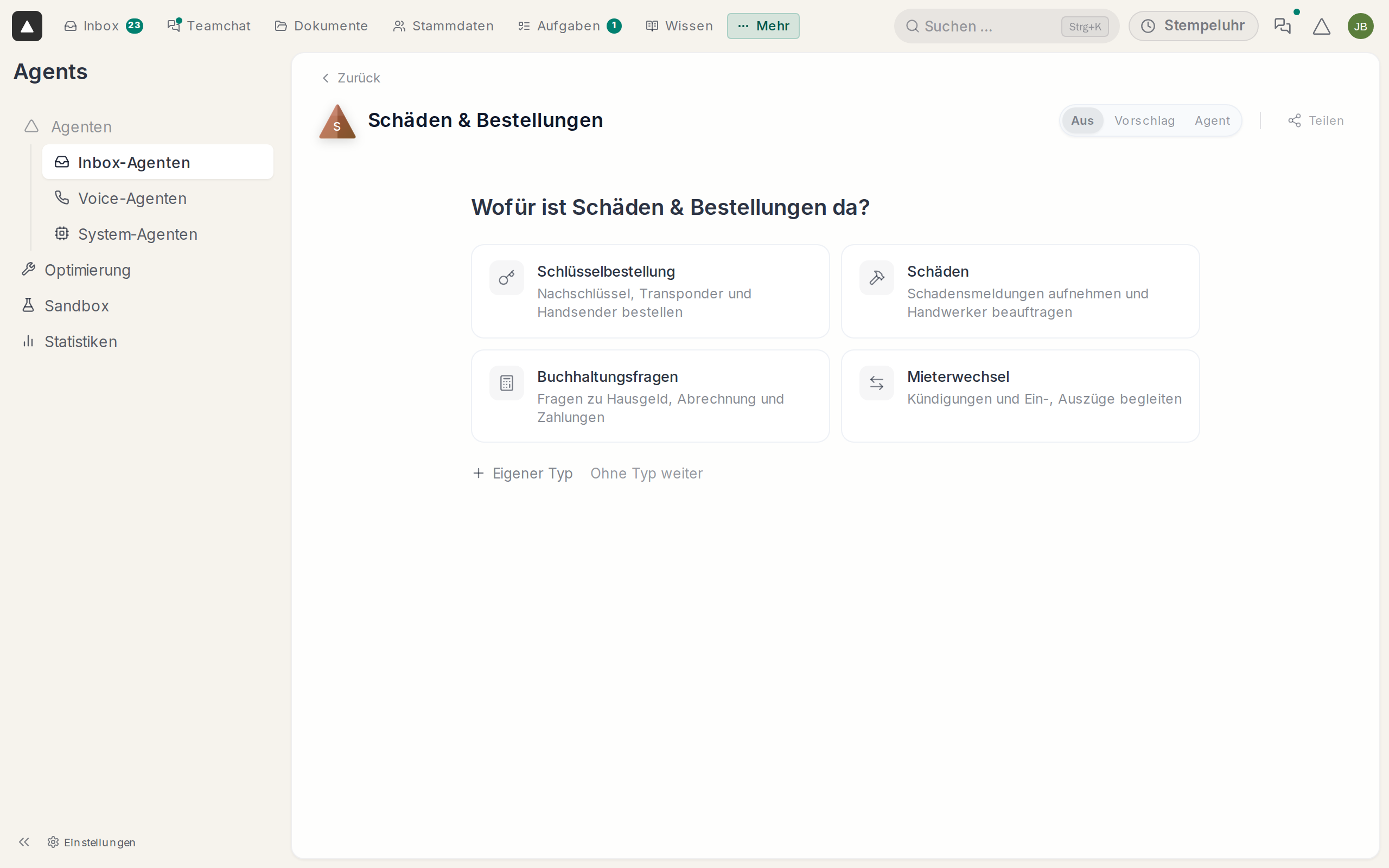
Task: Share via the Teilen button
Action: tap(1316, 120)
